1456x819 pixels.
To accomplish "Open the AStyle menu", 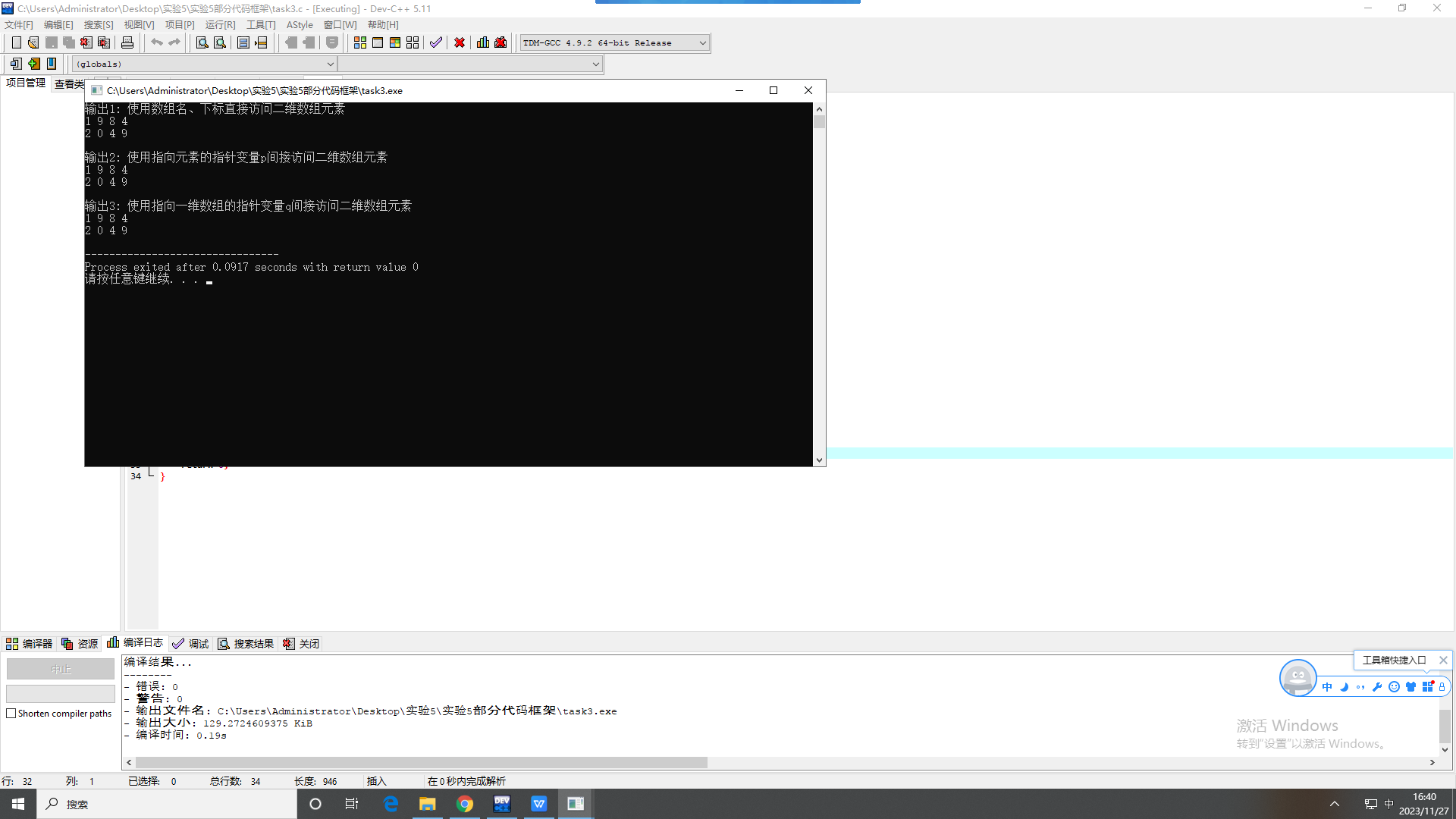I will pyautogui.click(x=299, y=25).
